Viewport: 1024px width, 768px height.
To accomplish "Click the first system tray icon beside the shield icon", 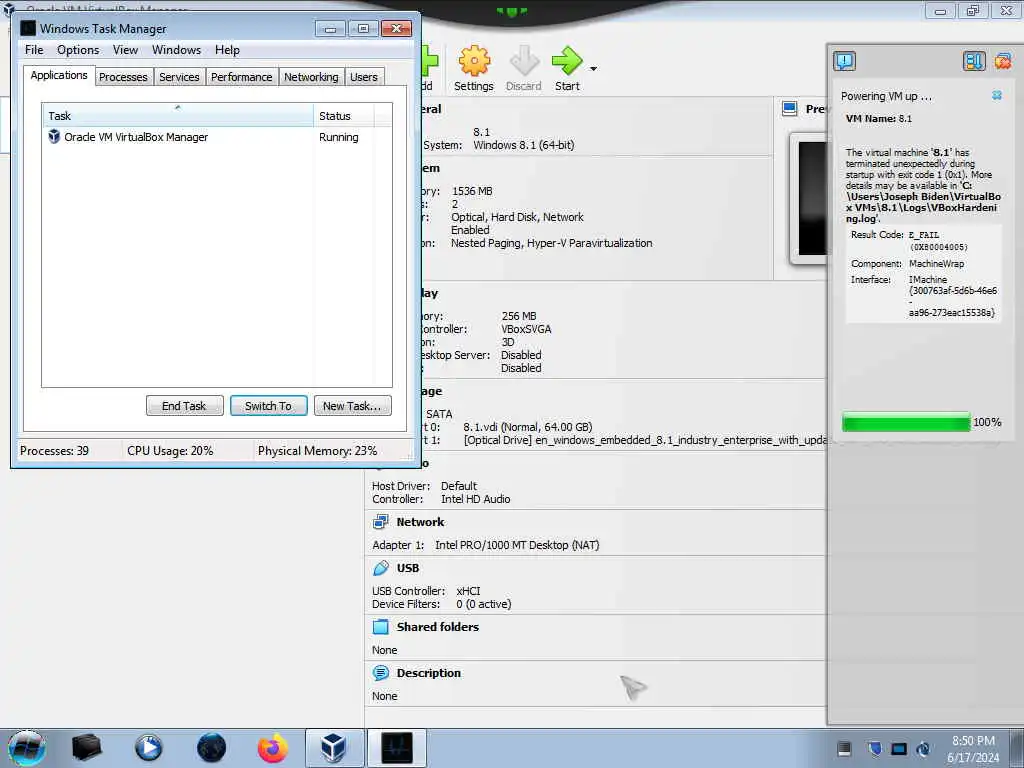I will tap(844, 748).
